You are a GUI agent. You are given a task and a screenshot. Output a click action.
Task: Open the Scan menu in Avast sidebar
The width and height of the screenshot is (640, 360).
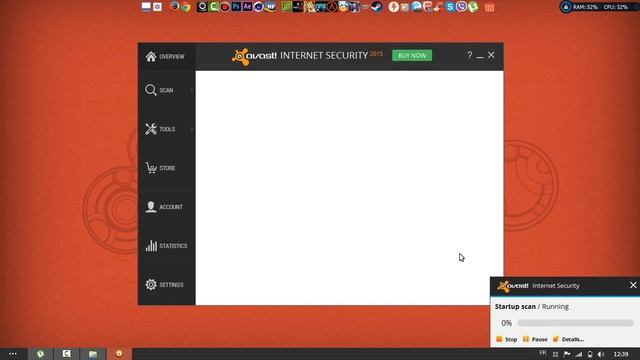click(167, 90)
